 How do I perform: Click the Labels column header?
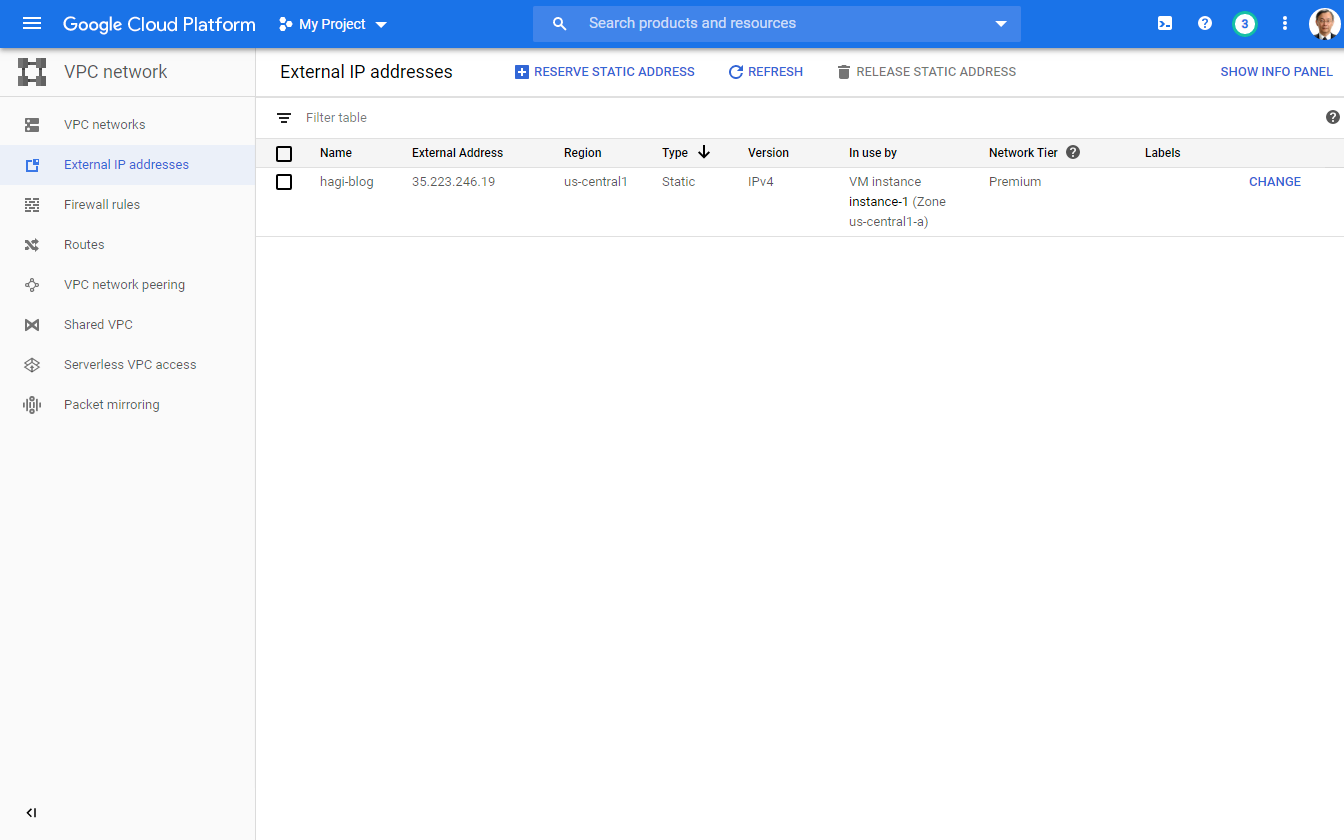(x=1162, y=153)
